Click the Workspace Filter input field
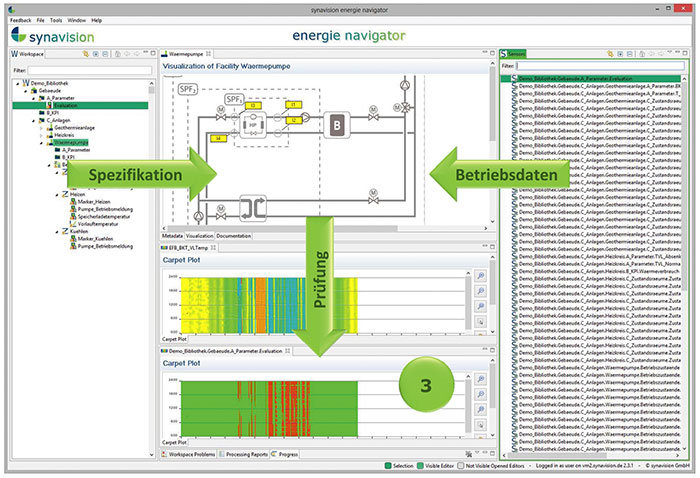700x478 pixels. tap(89, 71)
